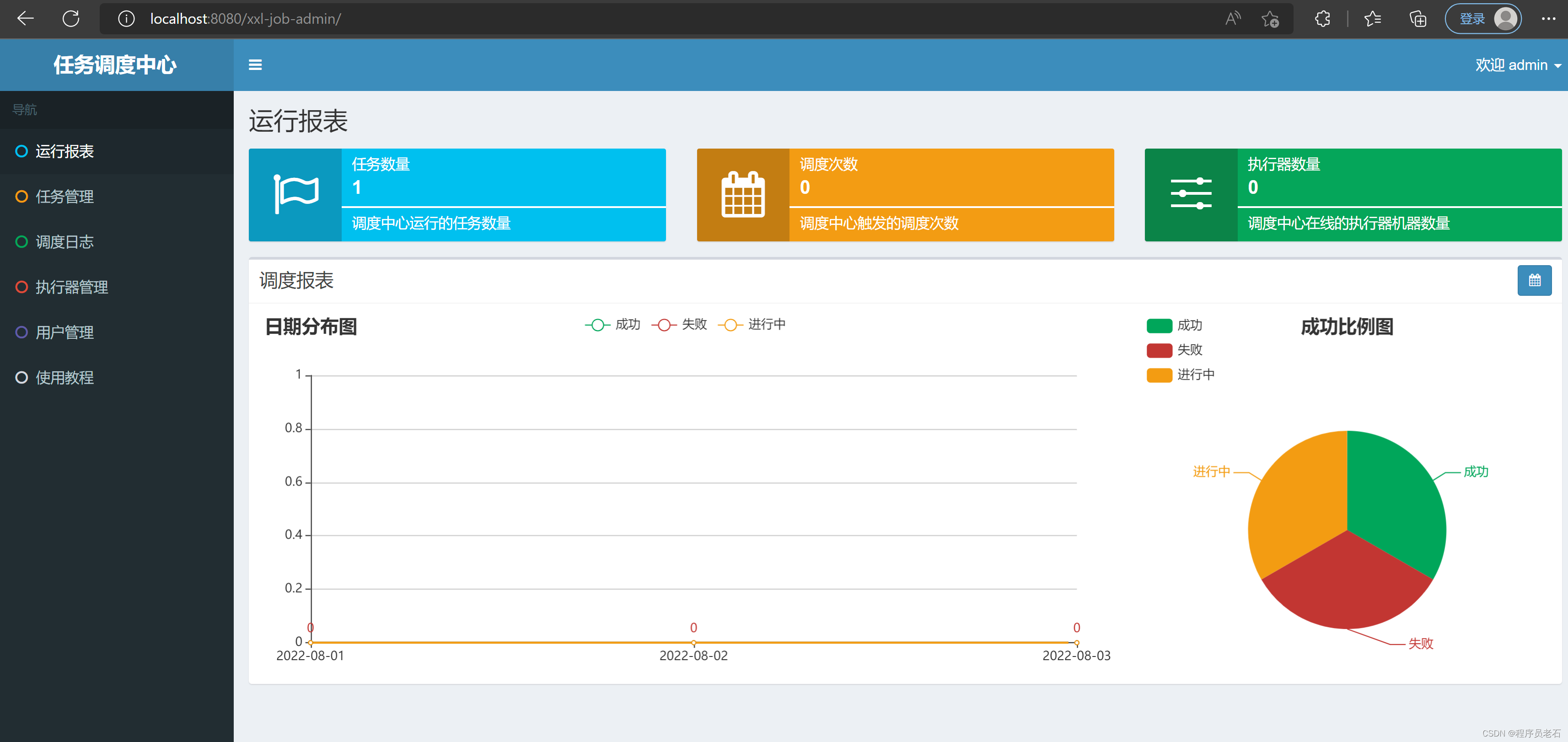Image resolution: width=1568 pixels, height=742 pixels.
Task: Open 调度日志 sidebar item
Action: click(64, 242)
